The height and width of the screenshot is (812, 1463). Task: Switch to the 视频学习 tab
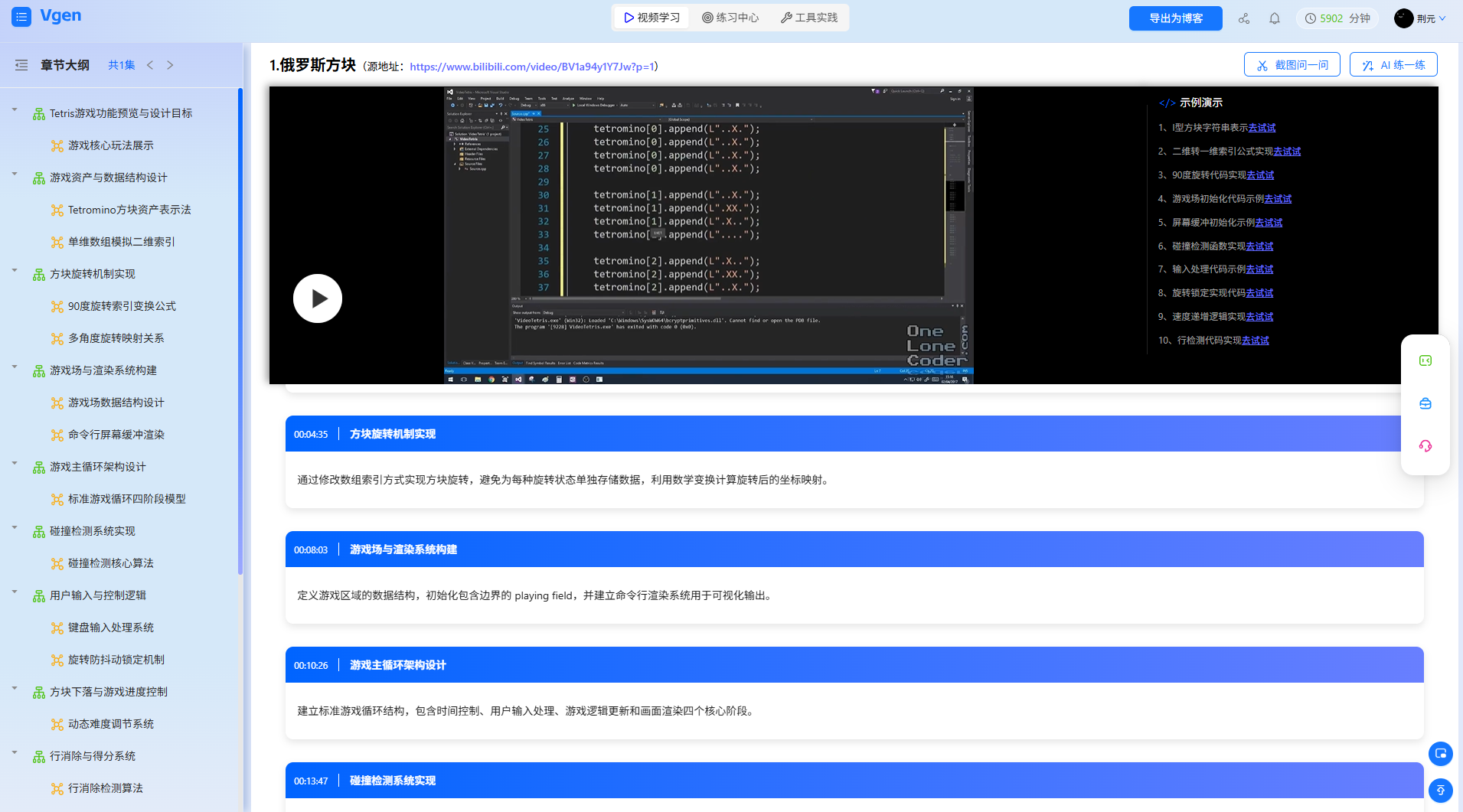(x=652, y=18)
